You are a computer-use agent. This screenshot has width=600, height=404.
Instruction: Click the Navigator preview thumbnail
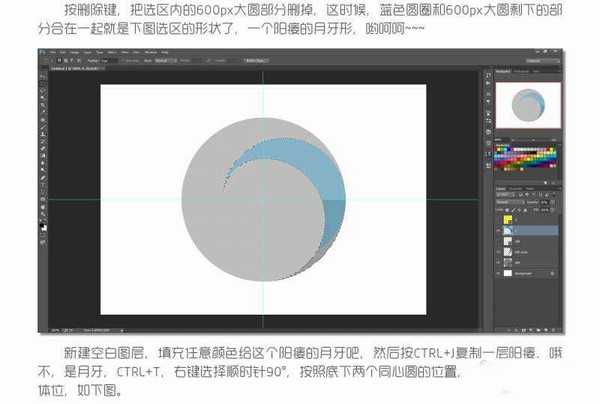coord(529,104)
